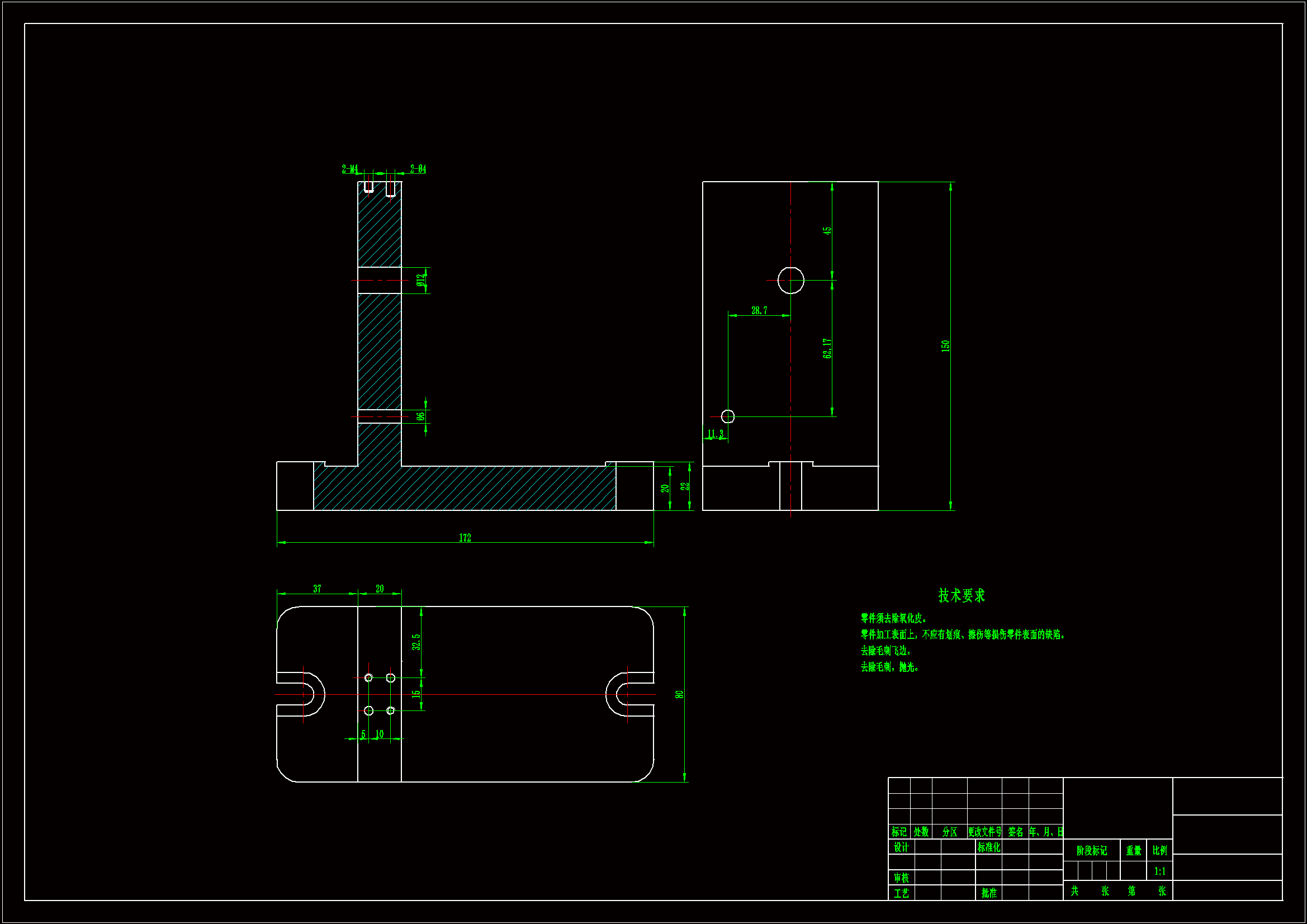1307x924 pixels.
Task: Click the 172 length dimension text
Action: click(465, 538)
